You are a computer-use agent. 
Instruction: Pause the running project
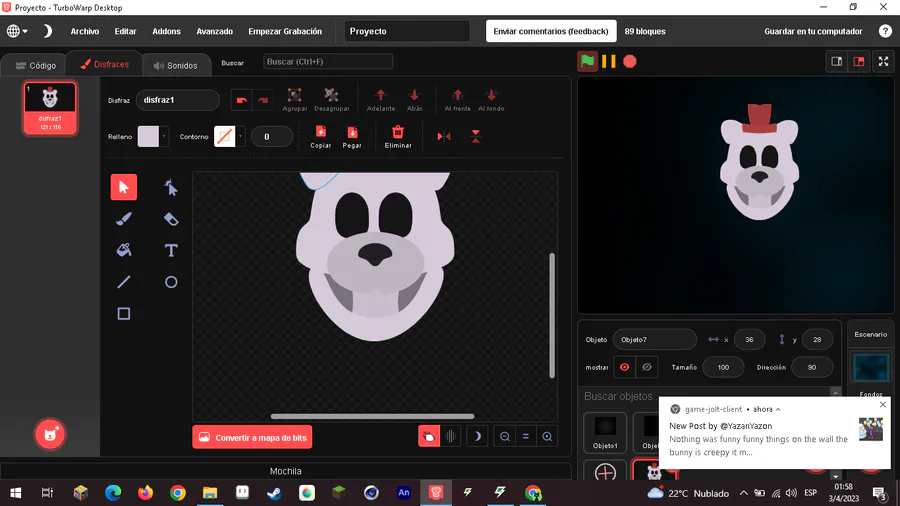pos(608,61)
